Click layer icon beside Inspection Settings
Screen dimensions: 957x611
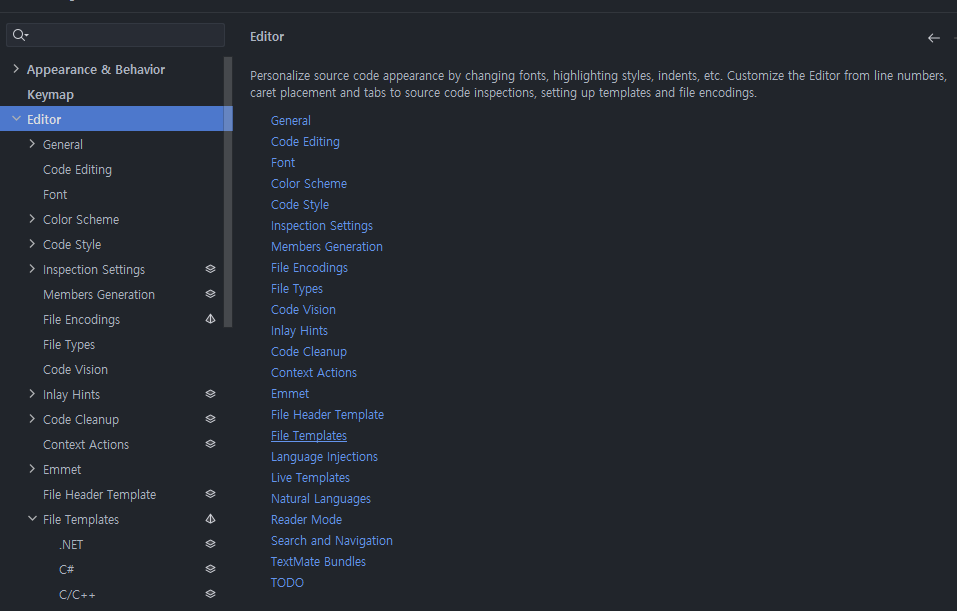click(x=211, y=269)
